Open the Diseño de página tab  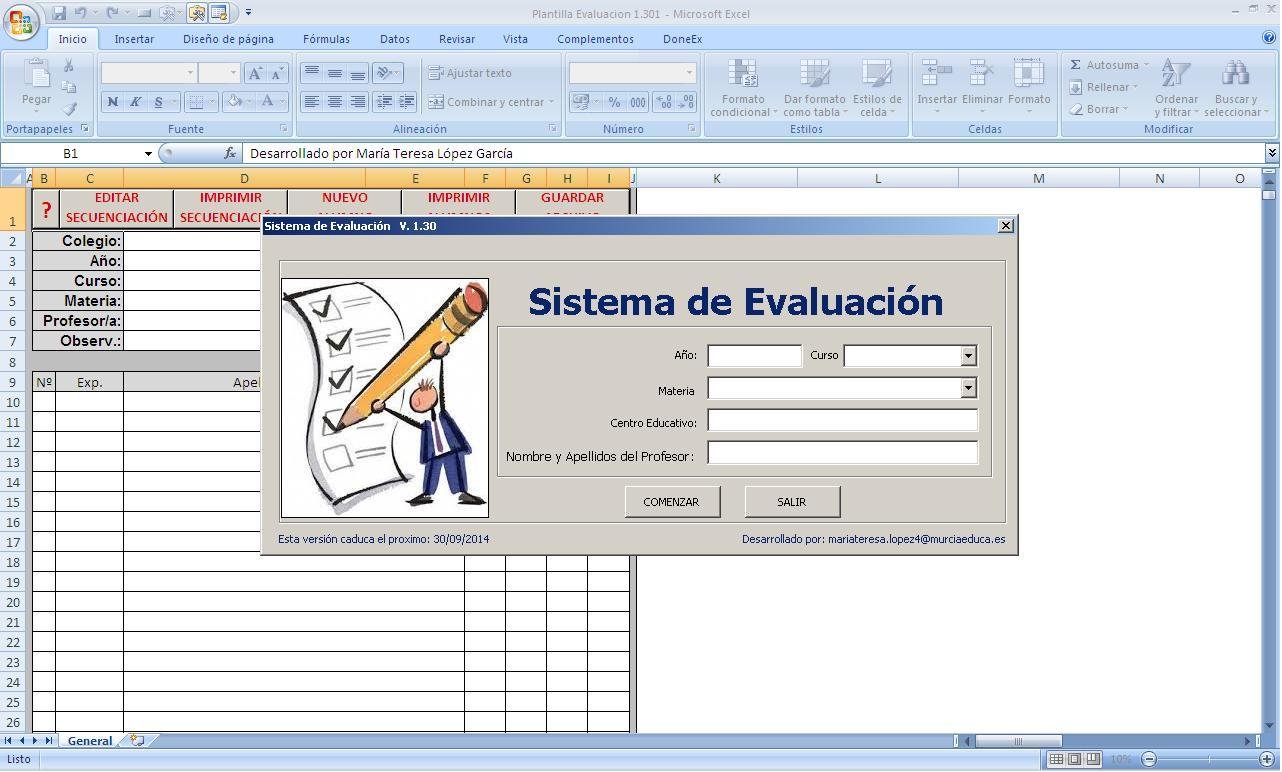(228, 39)
